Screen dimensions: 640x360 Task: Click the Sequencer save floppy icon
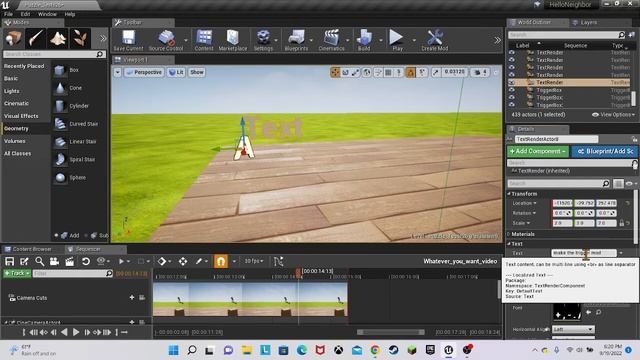coord(9,261)
